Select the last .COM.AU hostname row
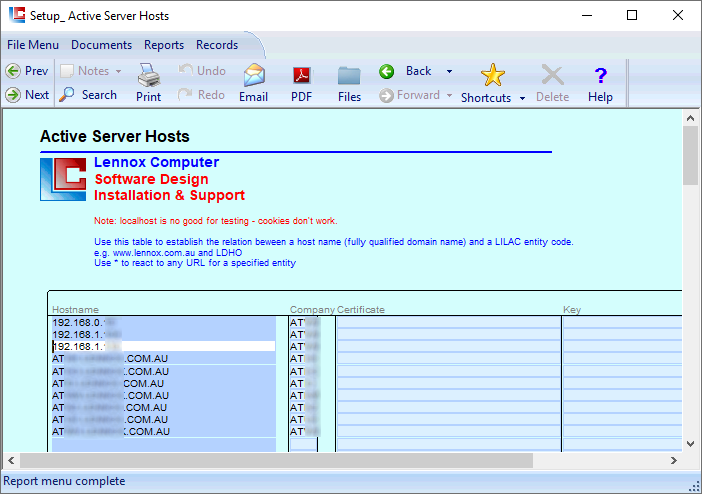The width and height of the screenshot is (702, 494). click(164, 431)
